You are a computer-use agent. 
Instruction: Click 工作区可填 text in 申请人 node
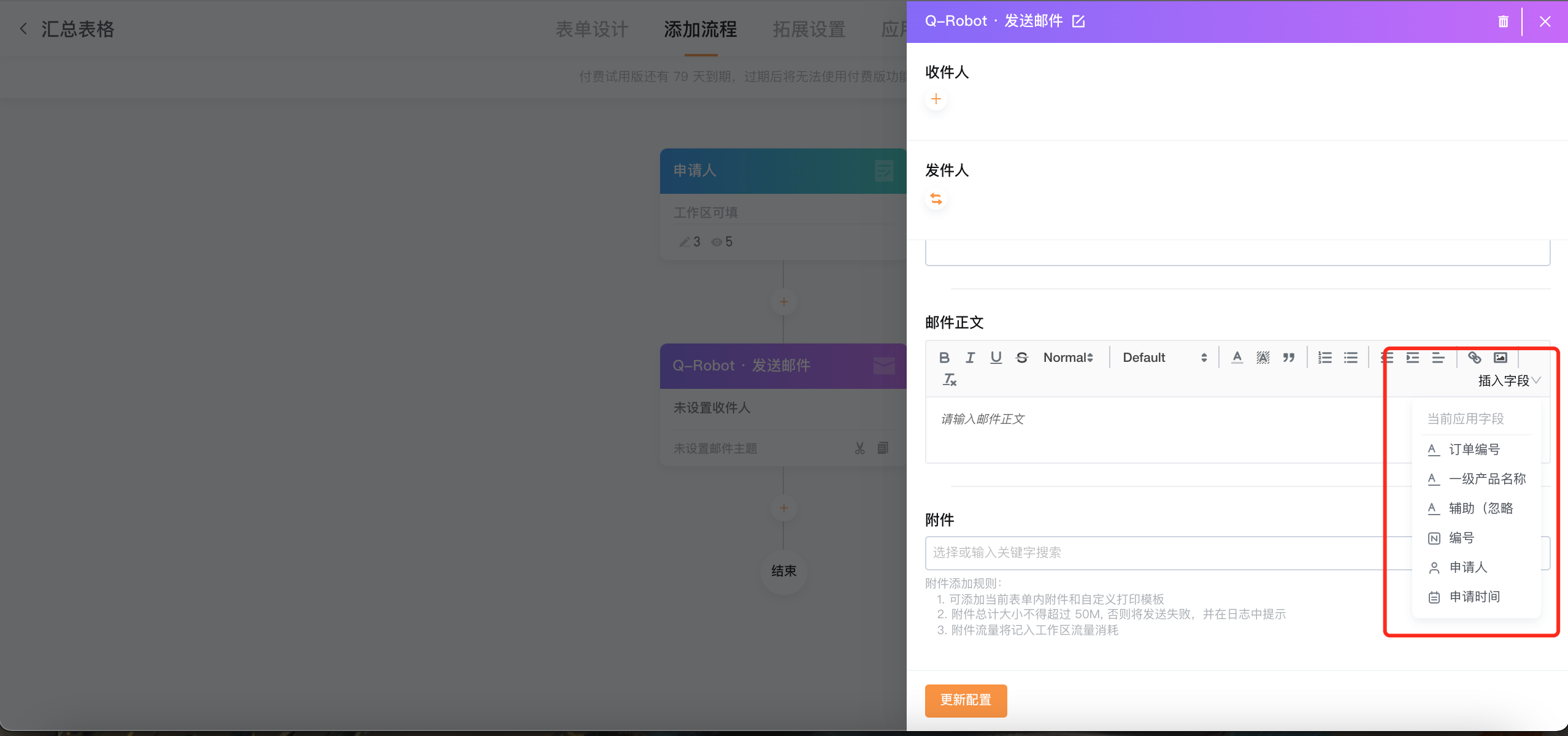coord(705,213)
